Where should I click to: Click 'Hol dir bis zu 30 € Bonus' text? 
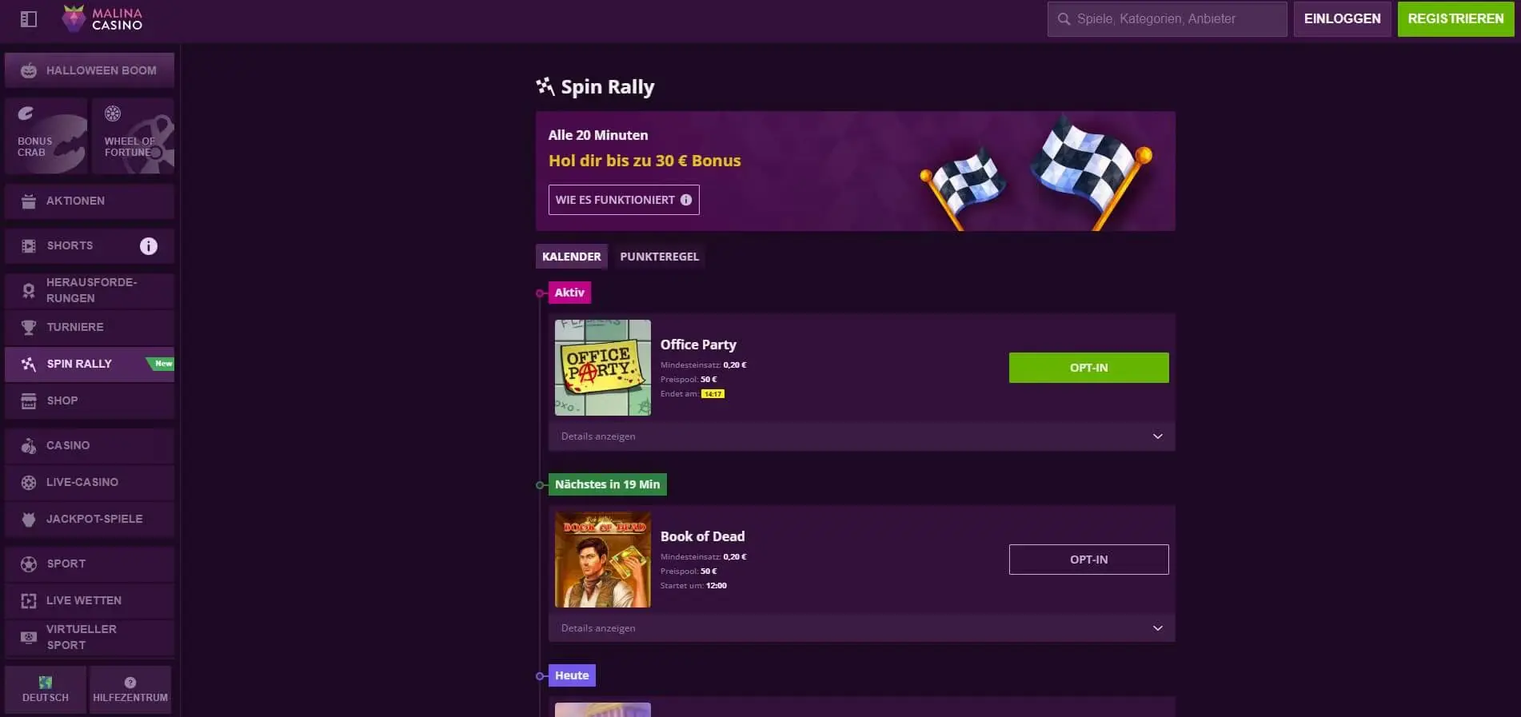[x=645, y=161]
